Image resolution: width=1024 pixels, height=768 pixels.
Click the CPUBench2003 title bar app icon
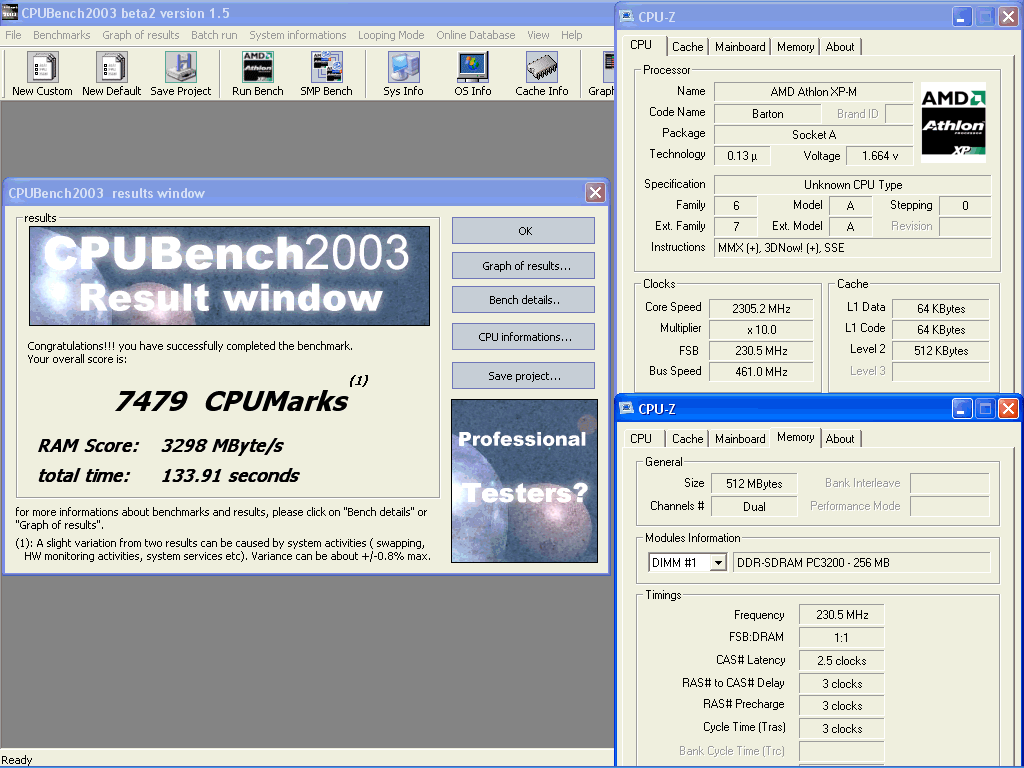pos(10,12)
